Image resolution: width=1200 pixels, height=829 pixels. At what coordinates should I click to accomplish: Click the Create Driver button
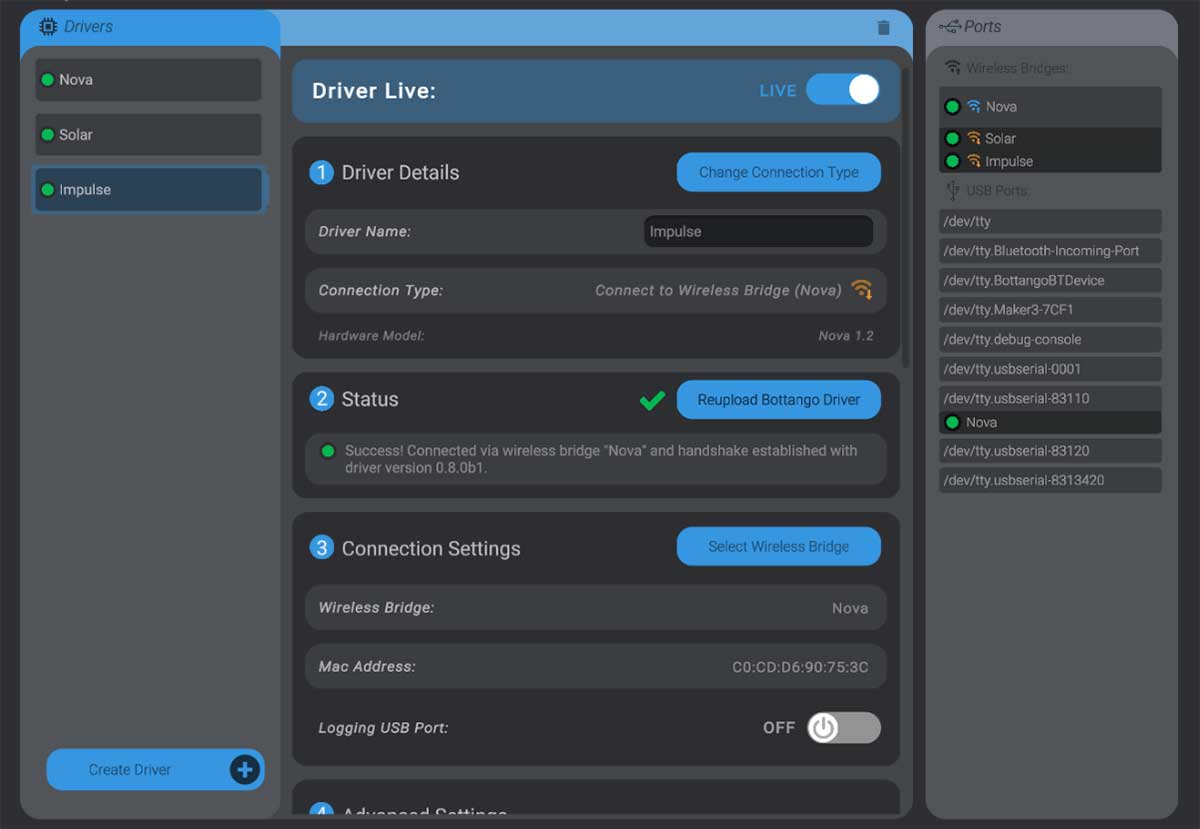155,770
